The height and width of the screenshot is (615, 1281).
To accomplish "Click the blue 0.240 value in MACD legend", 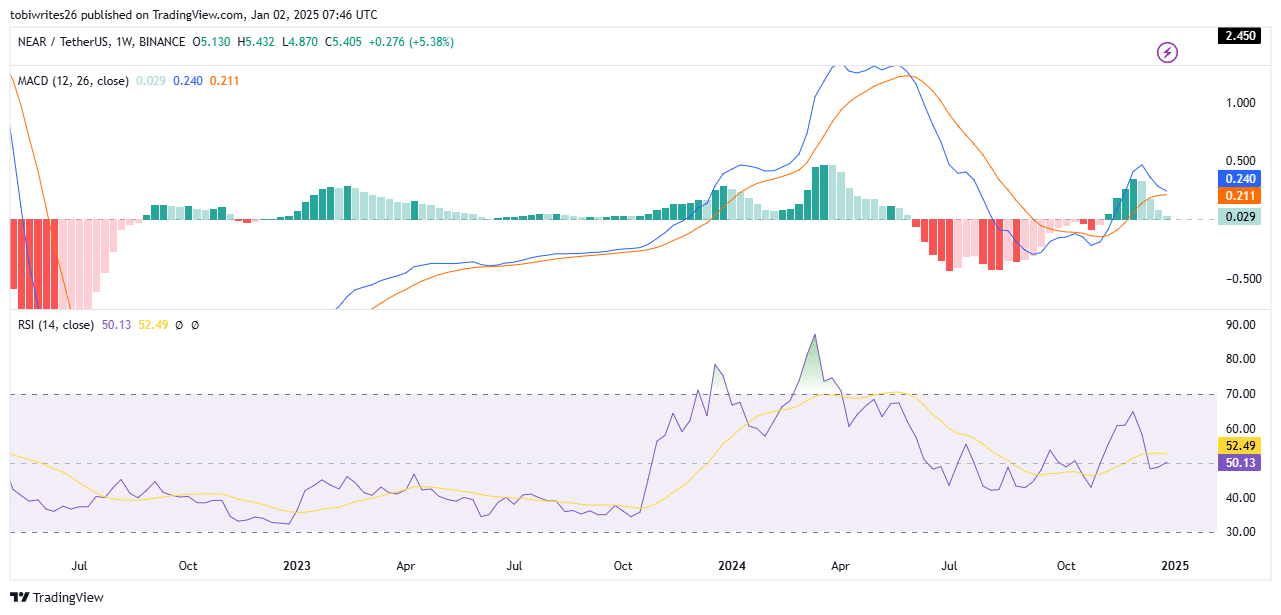I will pyautogui.click(x=187, y=81).
